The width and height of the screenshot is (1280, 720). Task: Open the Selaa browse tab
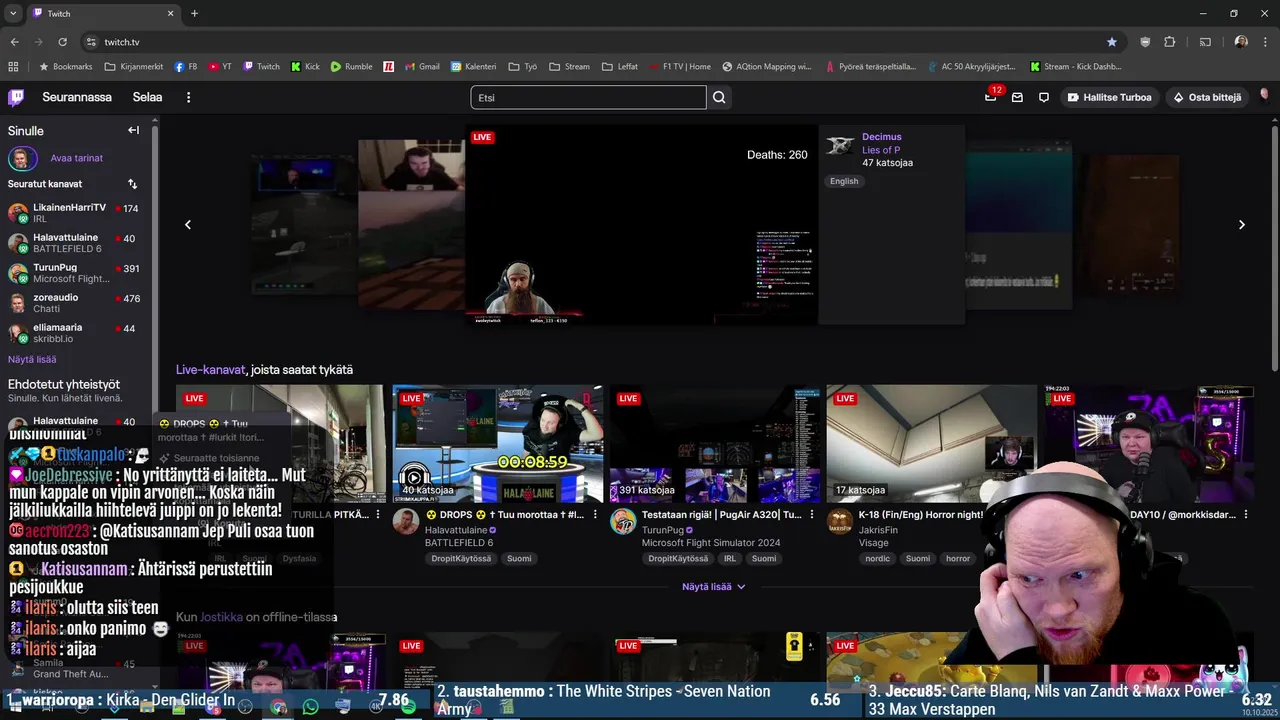click(x=147, y=97)
